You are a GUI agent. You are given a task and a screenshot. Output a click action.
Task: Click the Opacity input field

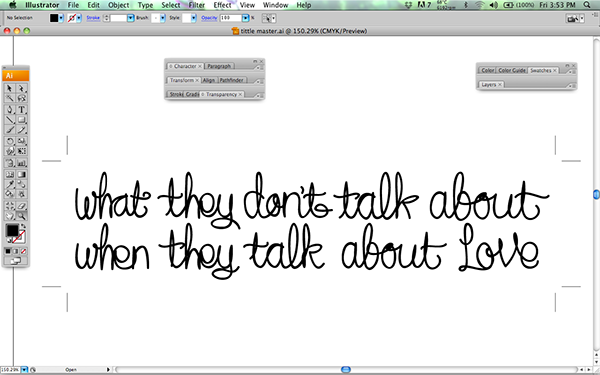coord(231,18)
